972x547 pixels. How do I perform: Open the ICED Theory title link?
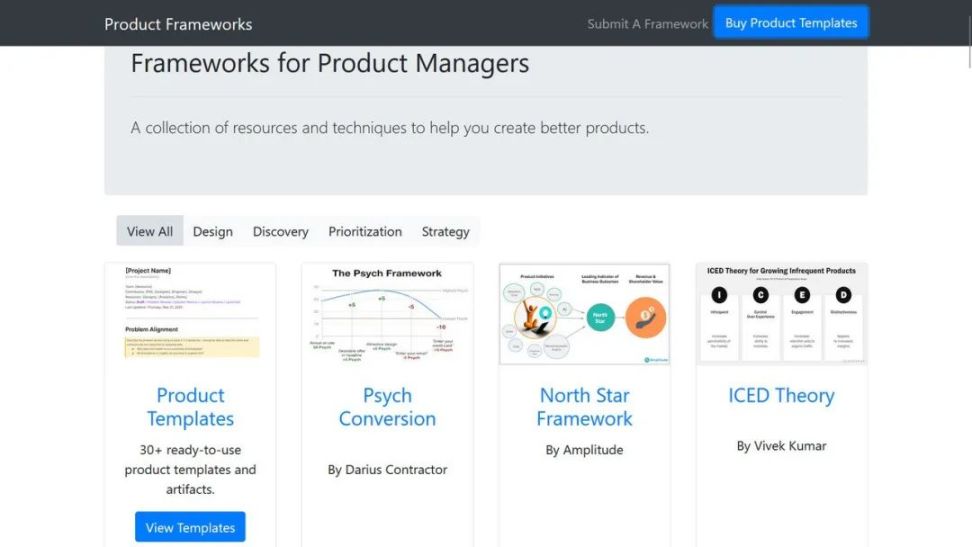[781, 395]
